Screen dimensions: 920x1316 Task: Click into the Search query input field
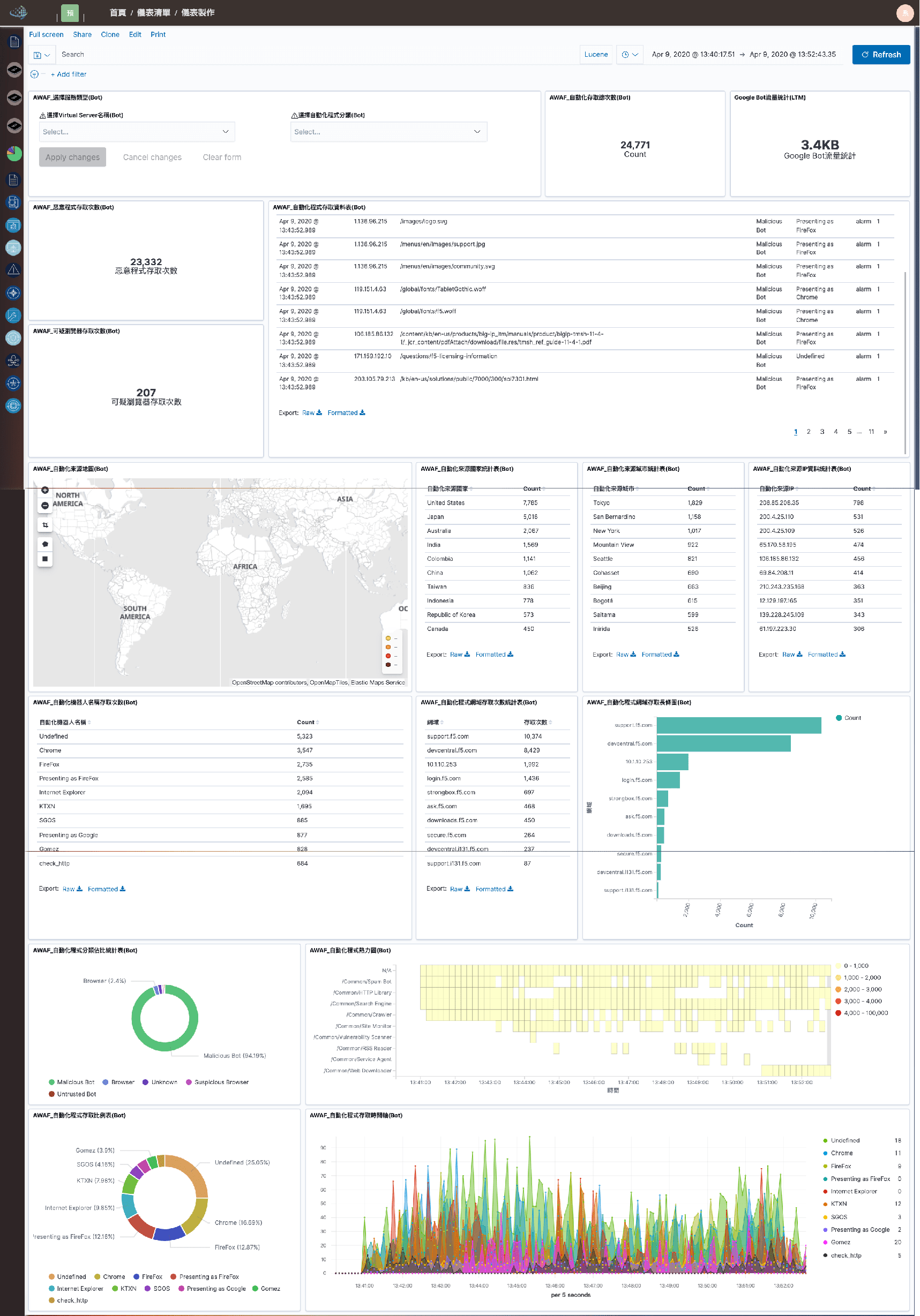point(316,55)
